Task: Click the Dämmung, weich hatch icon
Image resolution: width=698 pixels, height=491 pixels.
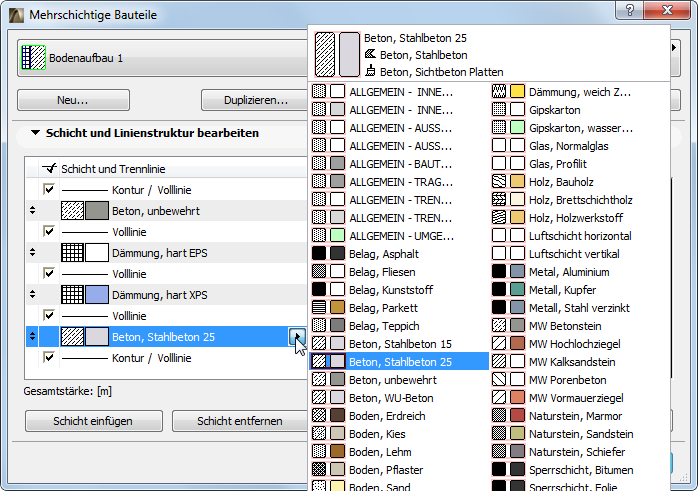Action: (499, 92)
